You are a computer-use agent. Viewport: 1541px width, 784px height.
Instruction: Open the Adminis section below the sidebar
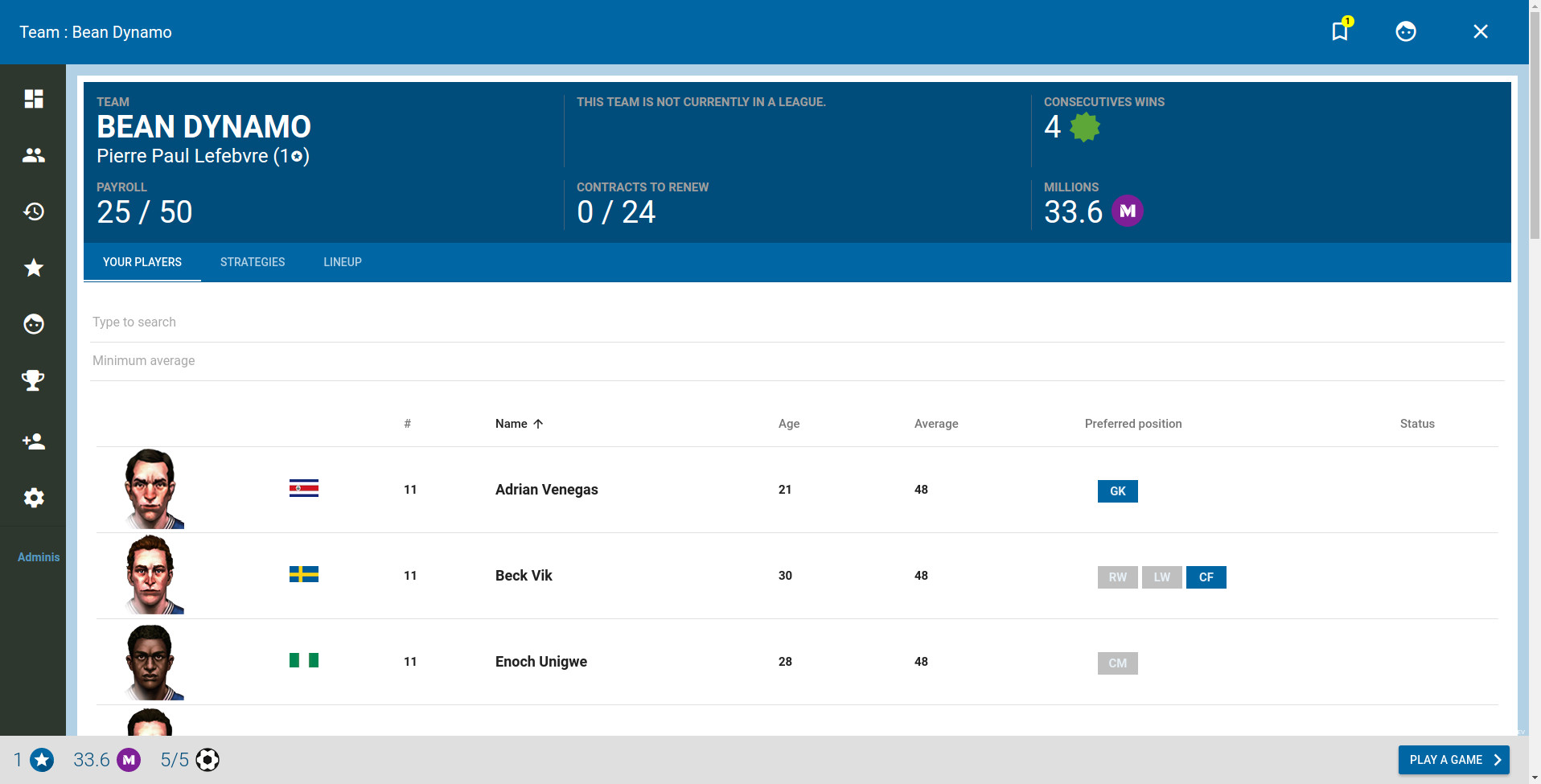(x=39, y=556)
